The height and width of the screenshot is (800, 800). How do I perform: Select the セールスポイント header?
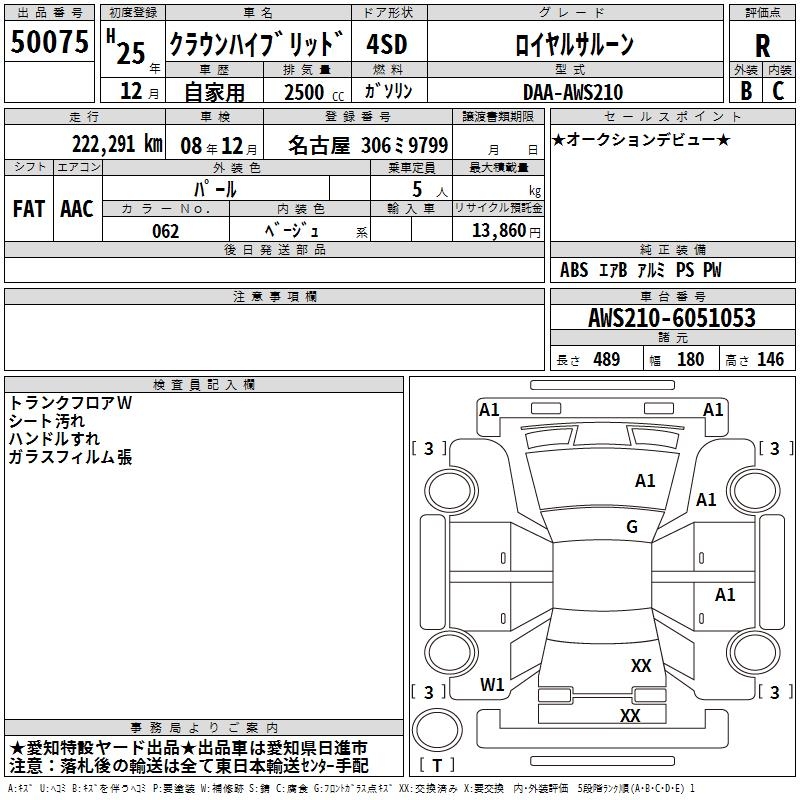[x=672, y=116]
